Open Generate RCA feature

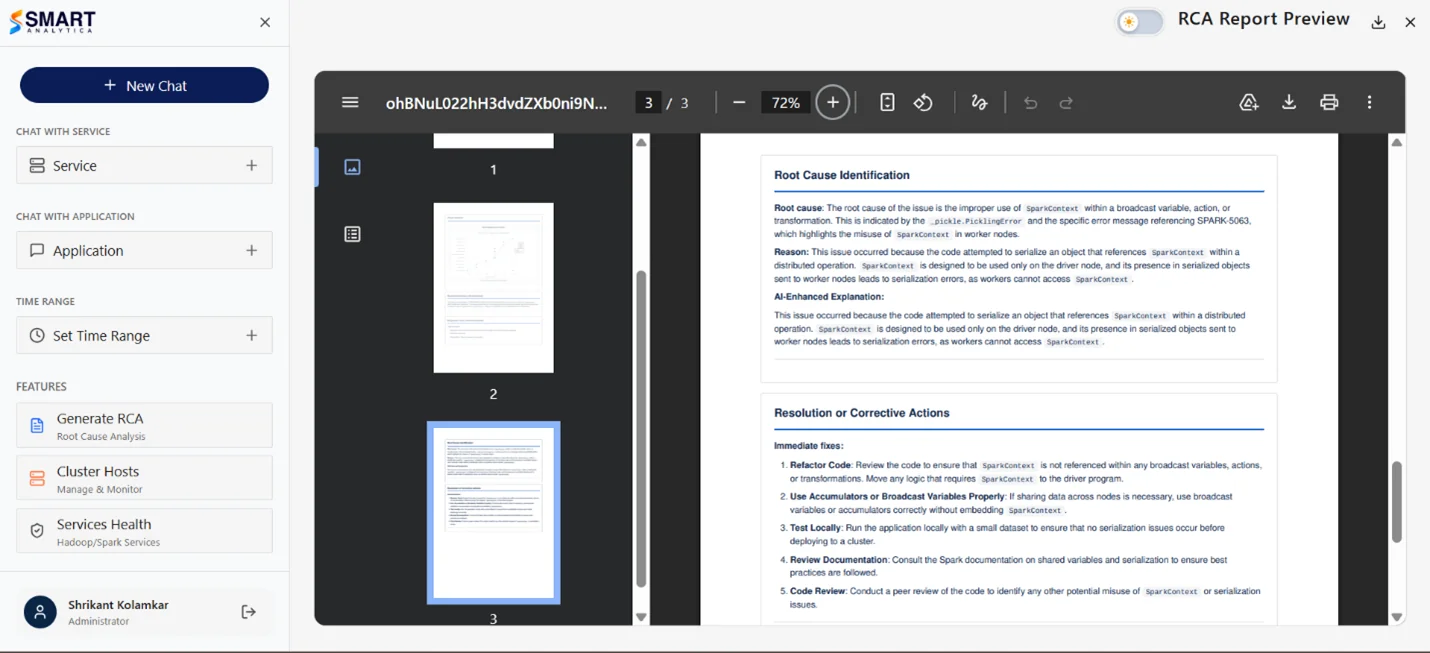click(144, 425)
